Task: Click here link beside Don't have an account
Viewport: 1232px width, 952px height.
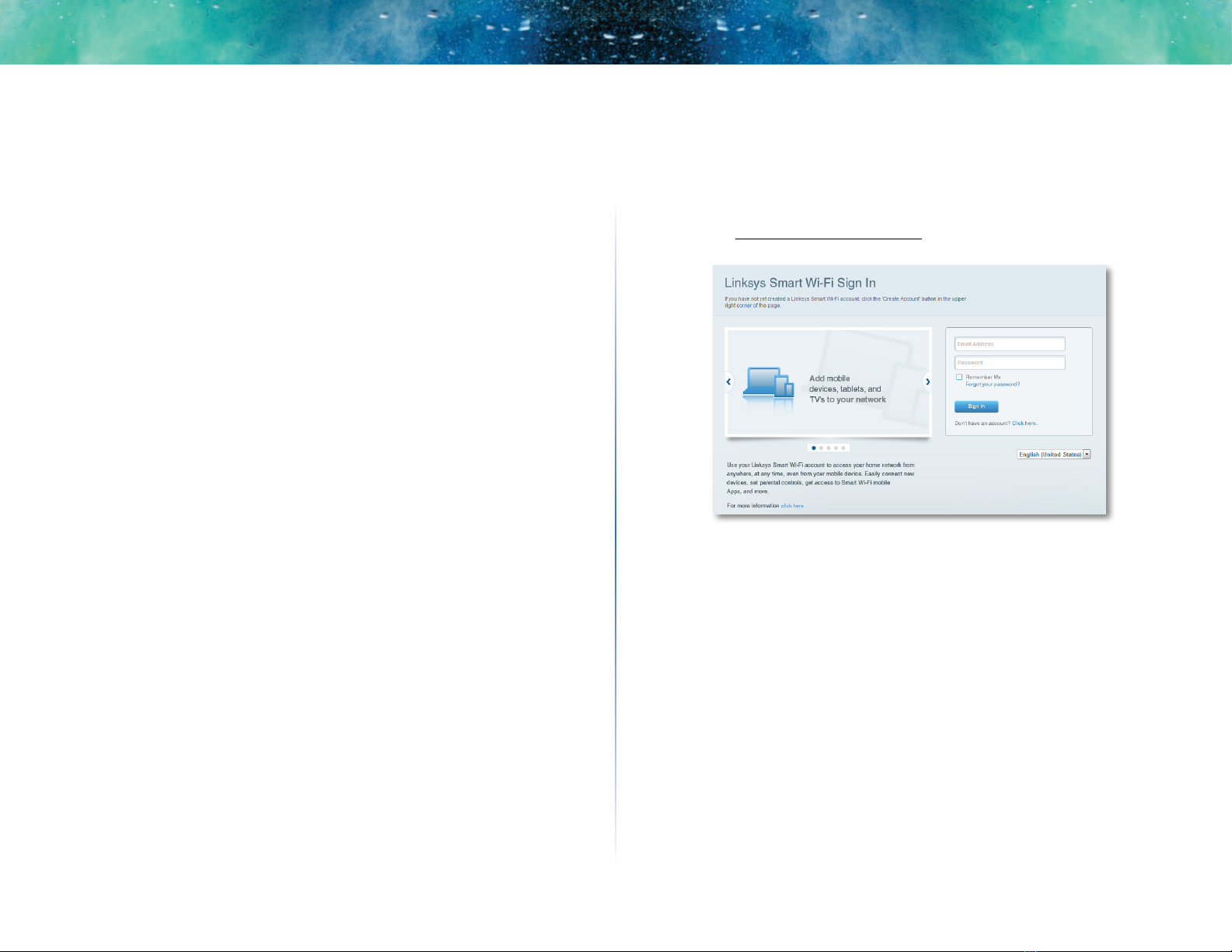Action: pyautogui.click(x=1024, y=424)
